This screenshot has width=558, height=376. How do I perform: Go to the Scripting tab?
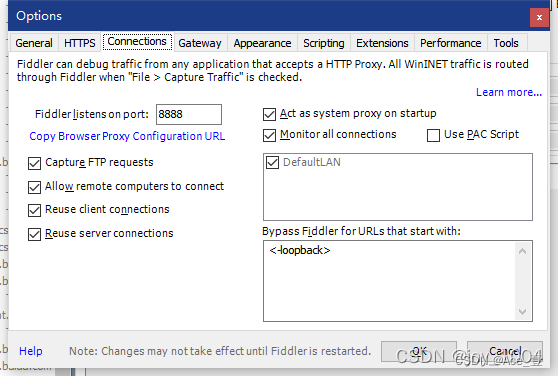coord(323,43)
